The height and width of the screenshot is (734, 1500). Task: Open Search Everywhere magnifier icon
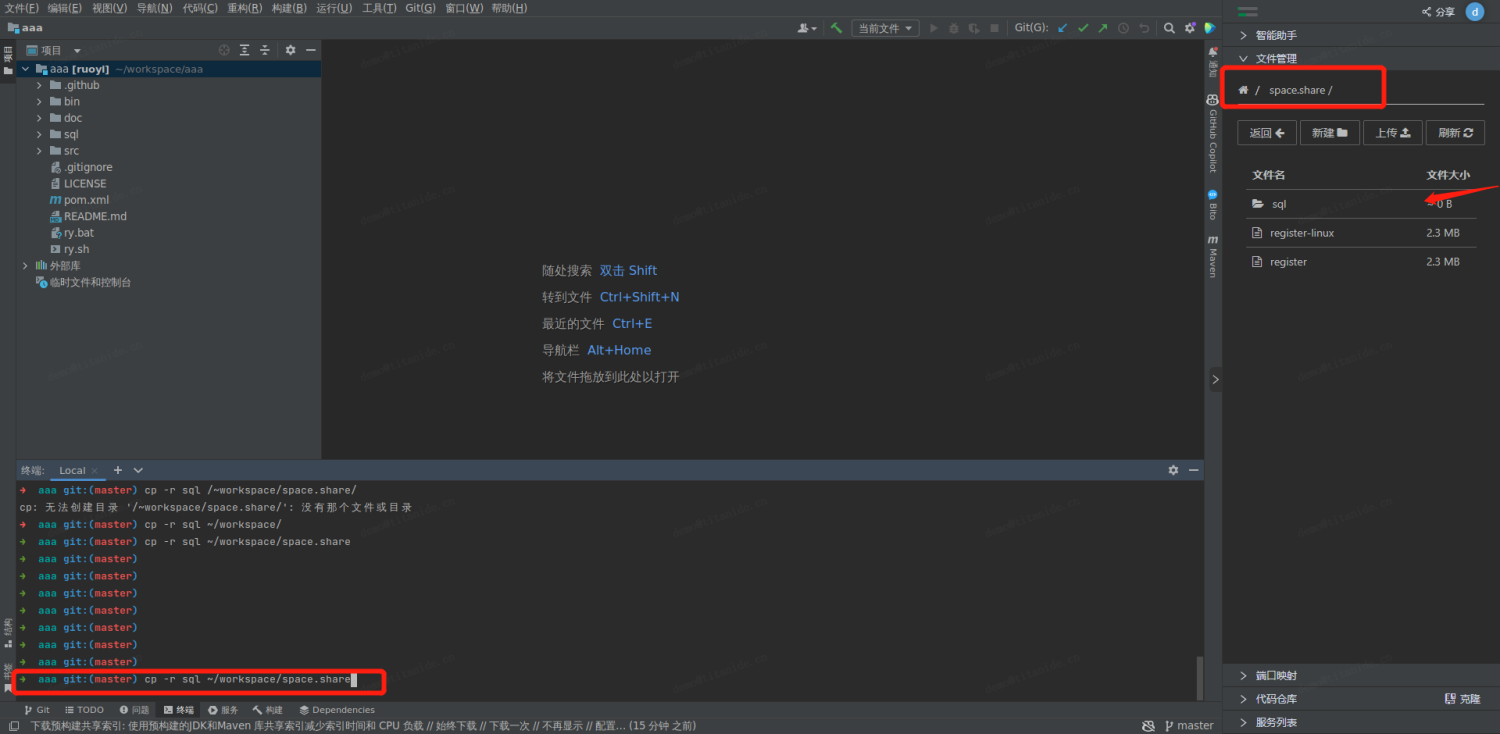point(1169,28)
